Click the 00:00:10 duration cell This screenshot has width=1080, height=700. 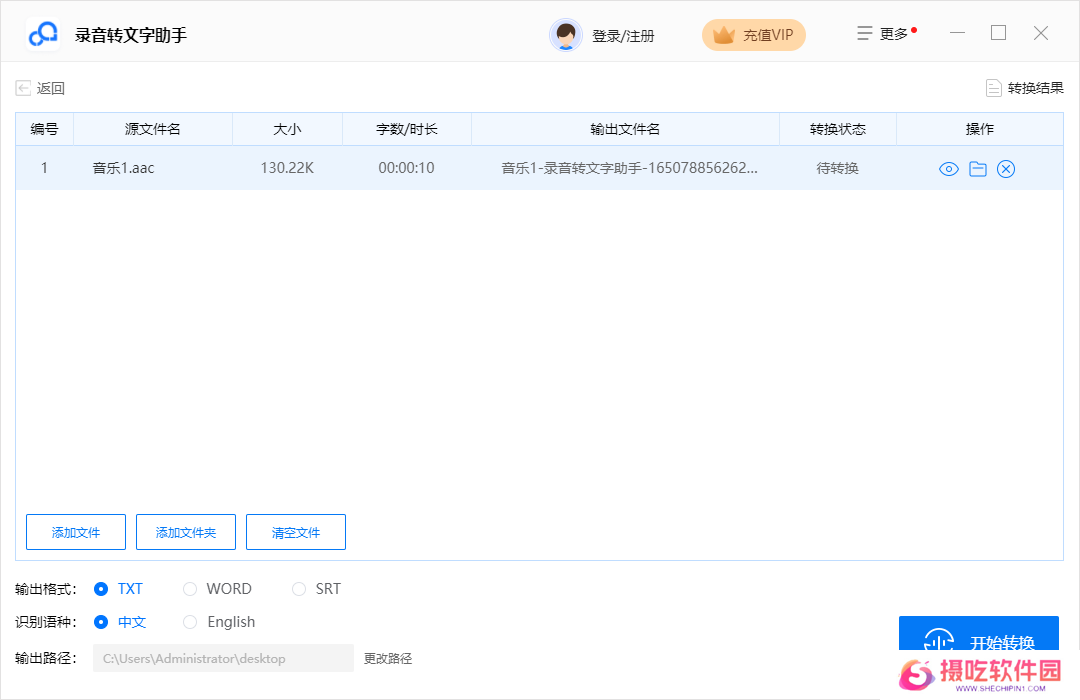[x=406, y=168]
